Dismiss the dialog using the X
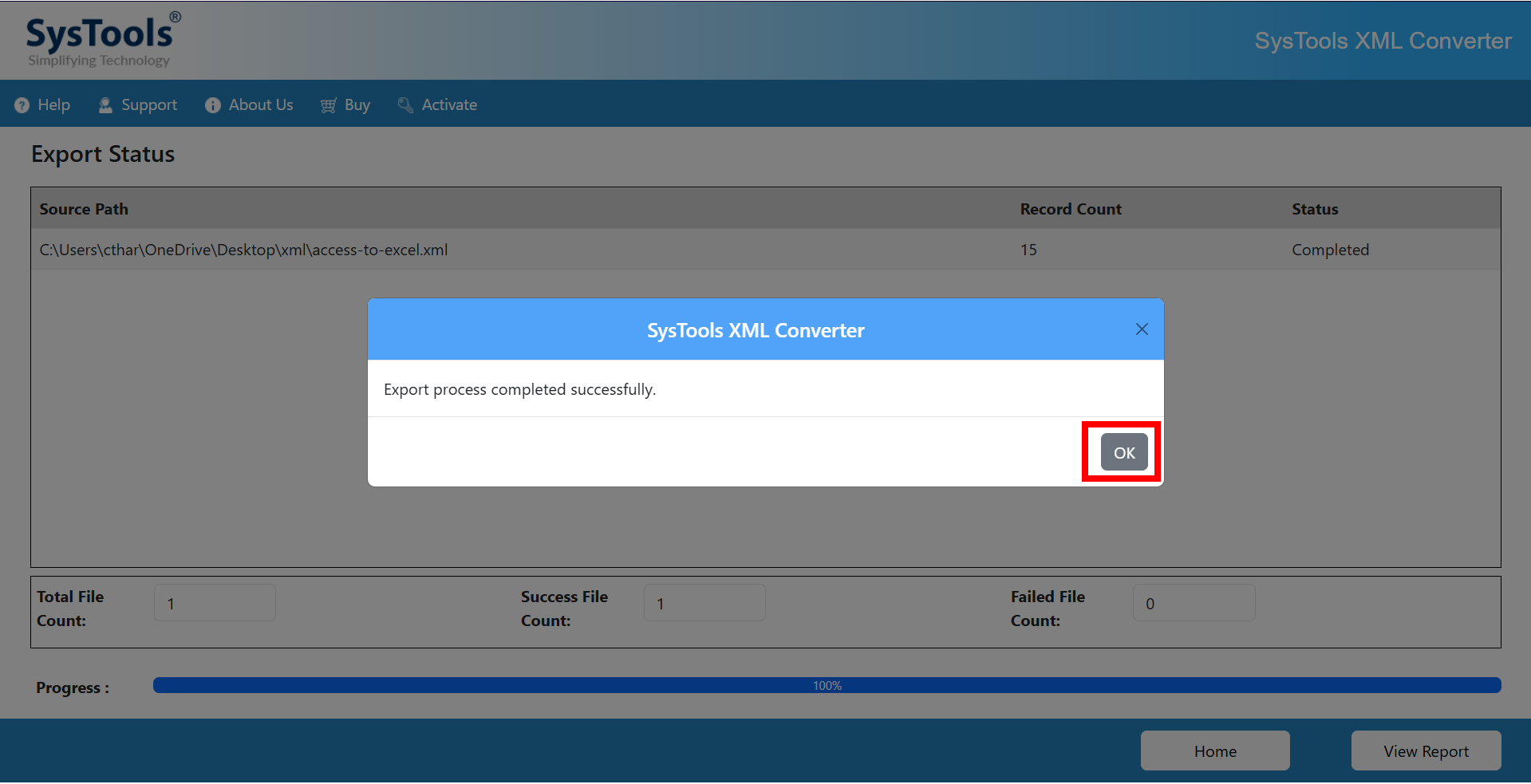This screenshot has width=1531, height=784. tap(1141, 329)
